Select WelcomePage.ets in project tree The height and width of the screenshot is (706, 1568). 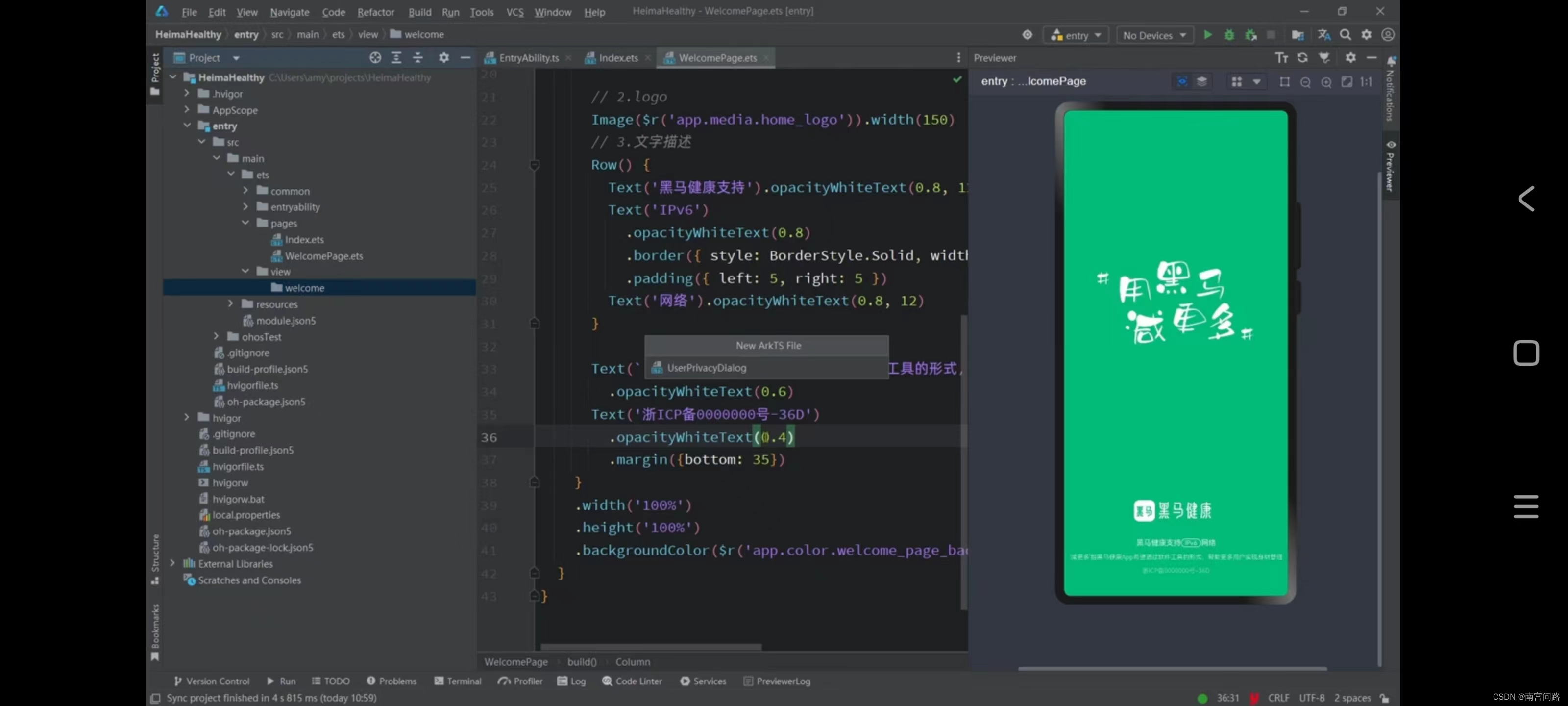point(324,256)
